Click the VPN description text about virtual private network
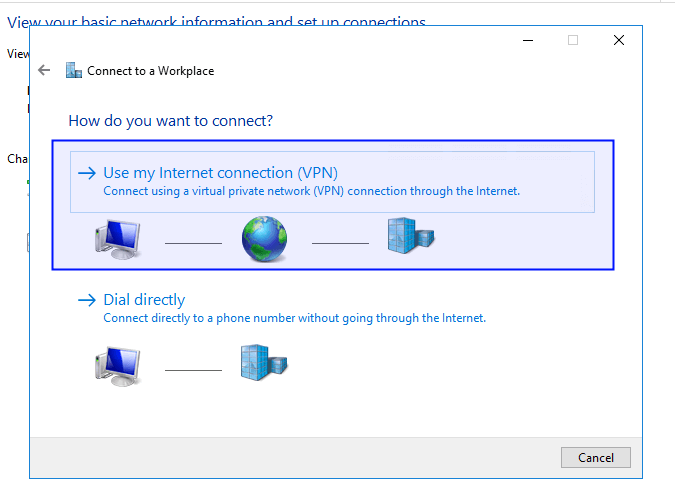The width and height of the screenshot is (675, 504). pyautogui.click(x=311, y=191)
